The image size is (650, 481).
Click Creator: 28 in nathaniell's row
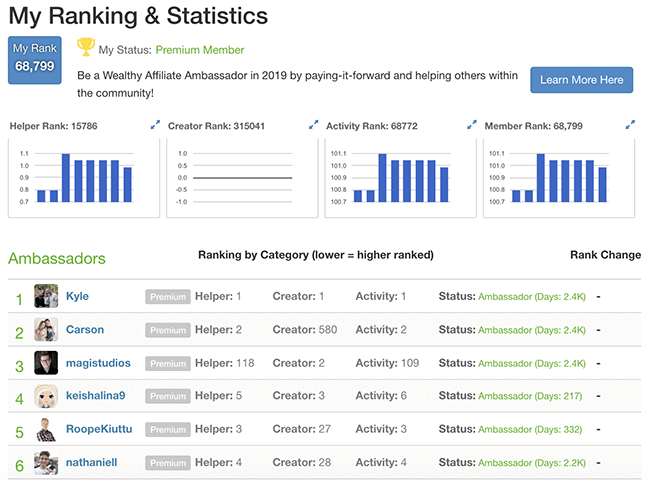coord(302,462)
